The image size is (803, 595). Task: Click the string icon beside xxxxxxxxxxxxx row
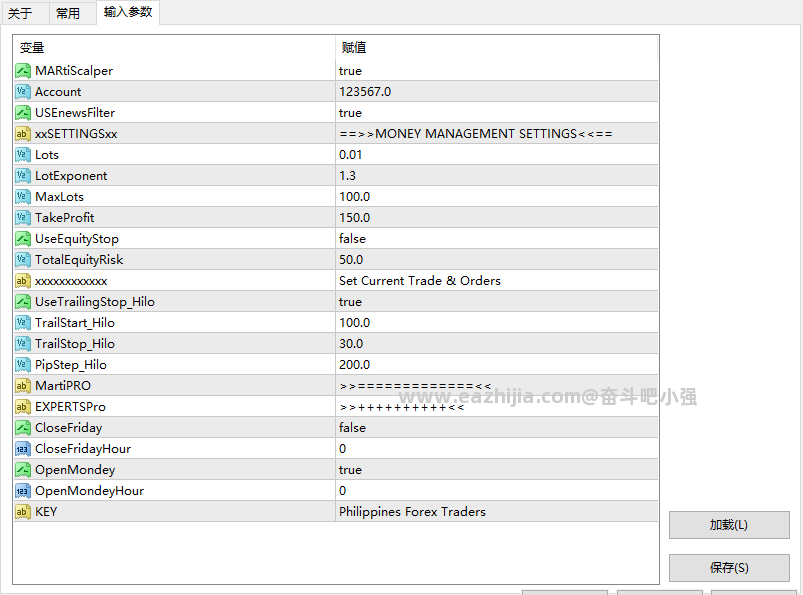23,281
